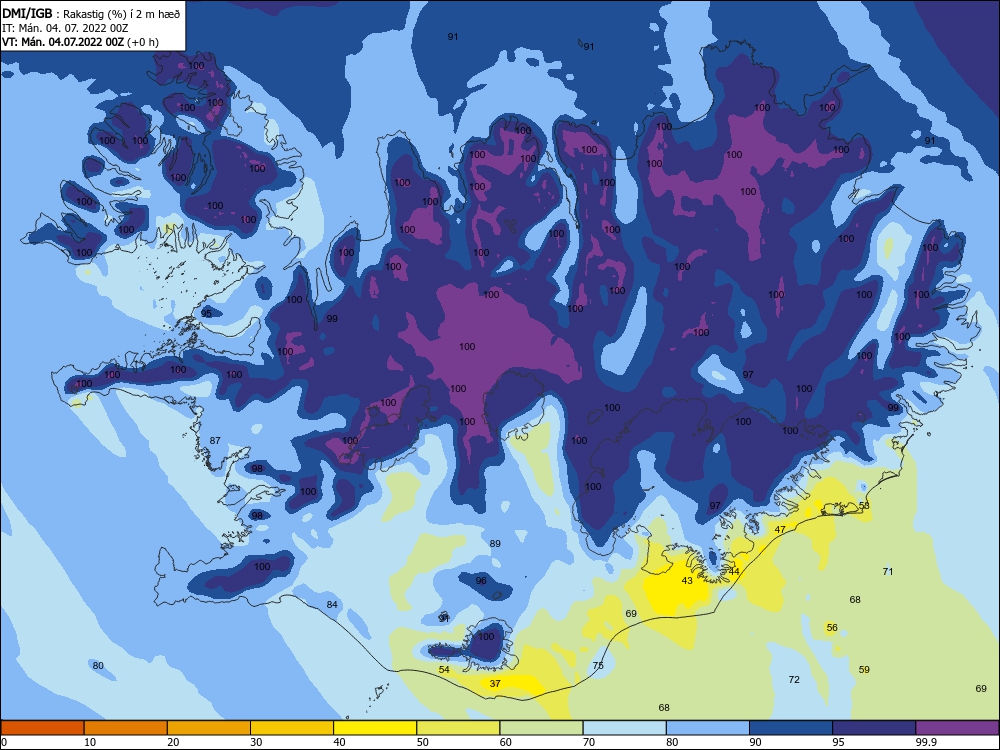Pick the 40–50 bright yellow legend swatch
The width and height of the screenshot is (1000, 750).
(375, 728)
